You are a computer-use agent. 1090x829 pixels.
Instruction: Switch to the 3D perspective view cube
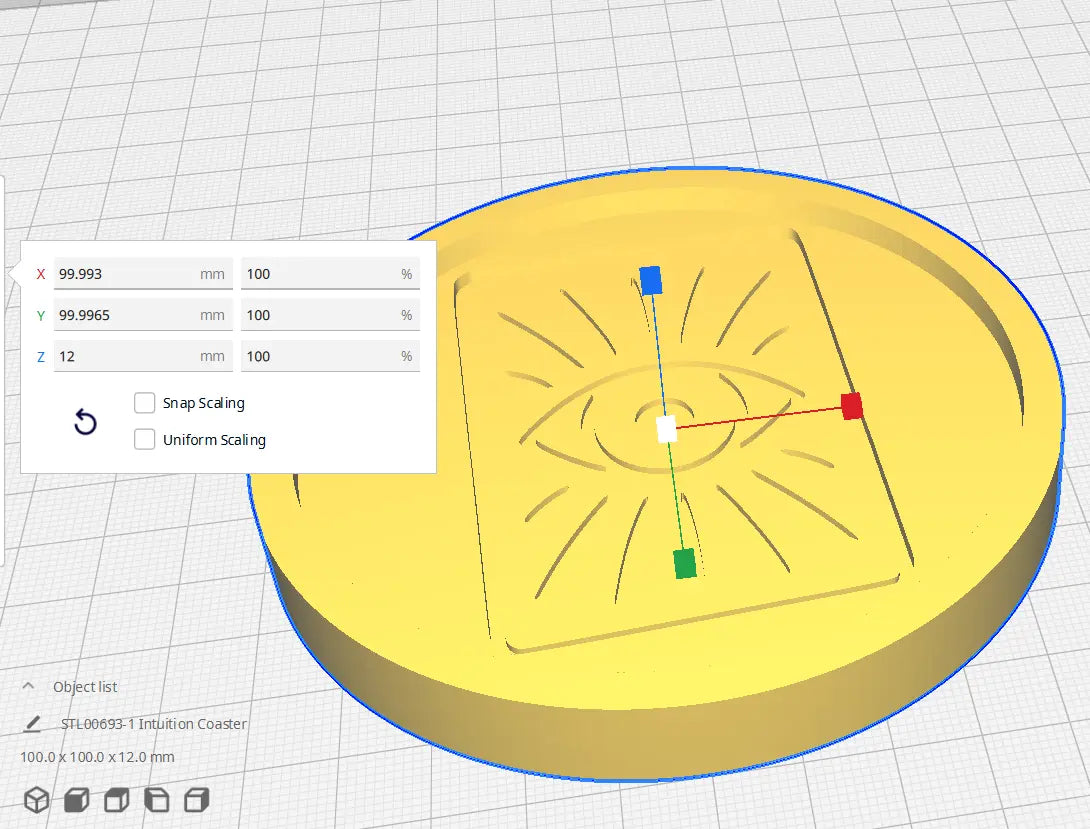coord(37,800)
